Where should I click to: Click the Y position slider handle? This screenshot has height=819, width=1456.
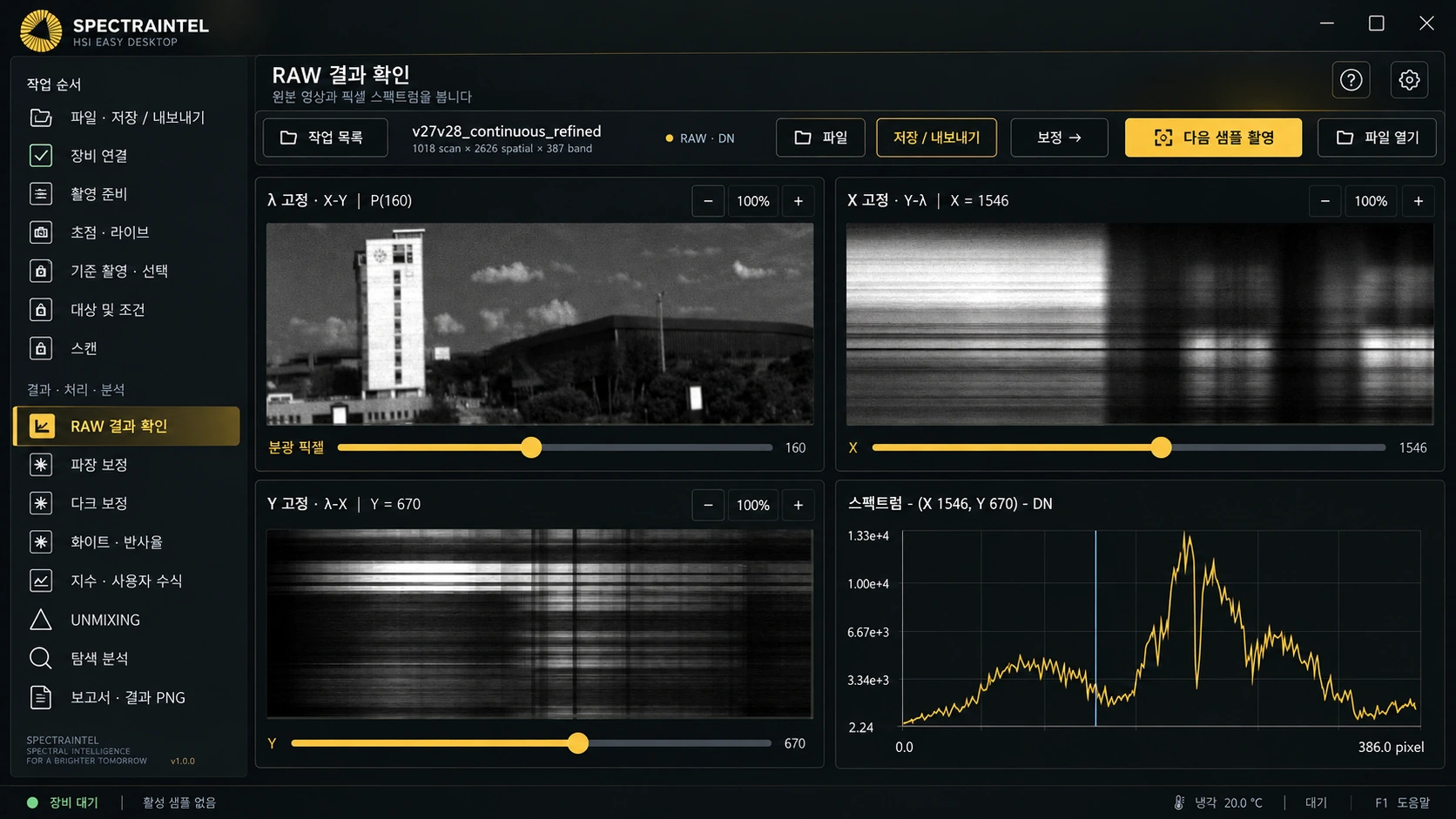coord(578,743)
